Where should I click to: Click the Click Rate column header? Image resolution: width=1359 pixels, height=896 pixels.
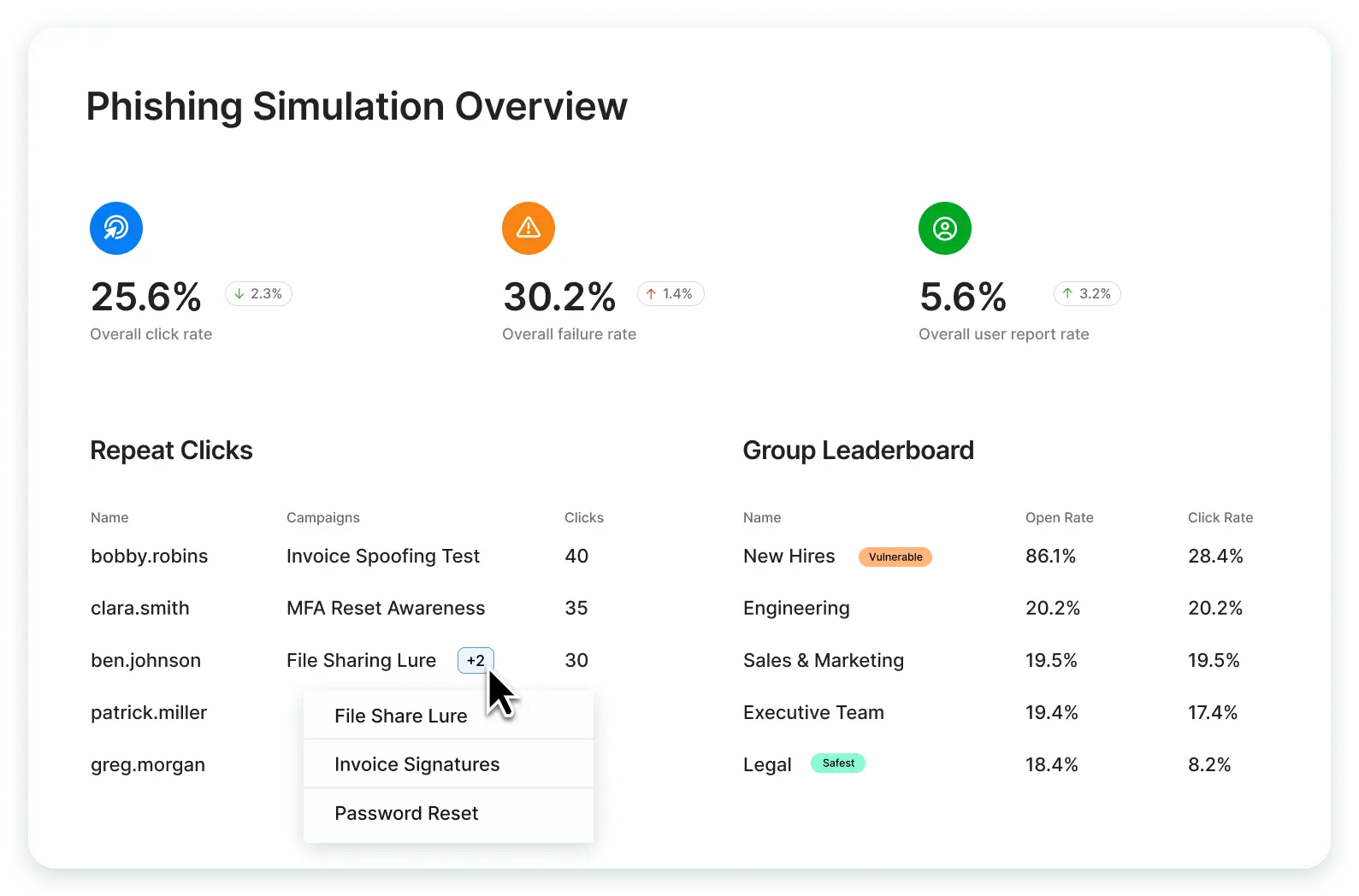(x=1220, y=517)
